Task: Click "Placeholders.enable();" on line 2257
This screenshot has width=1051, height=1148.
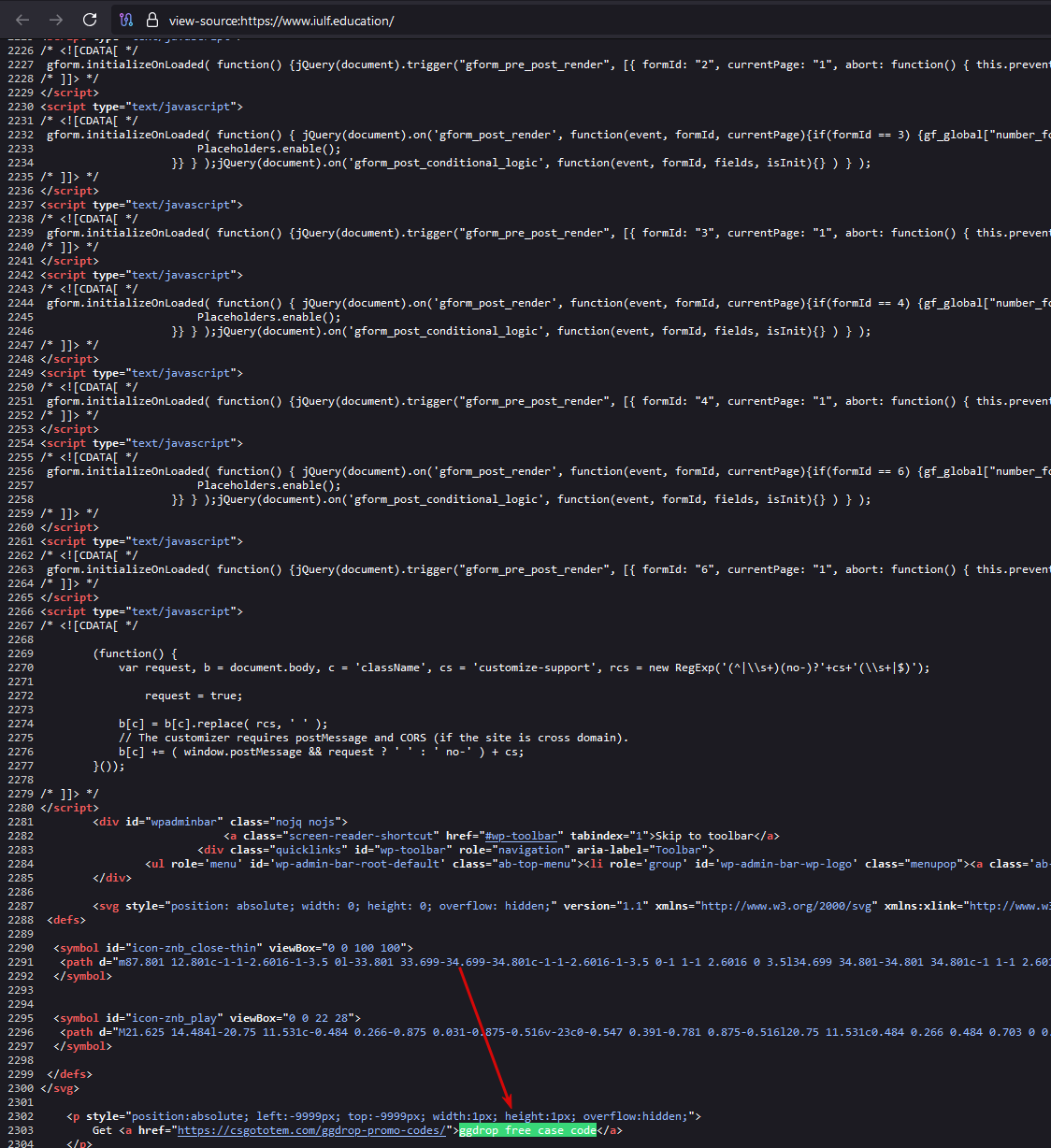Action: (x=269, y=485)
